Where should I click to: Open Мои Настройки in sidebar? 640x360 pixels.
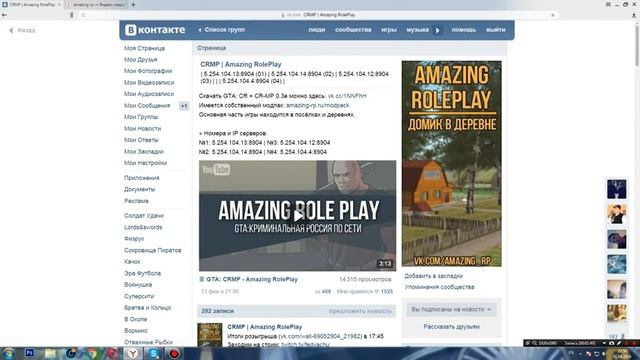pos(145,163)
